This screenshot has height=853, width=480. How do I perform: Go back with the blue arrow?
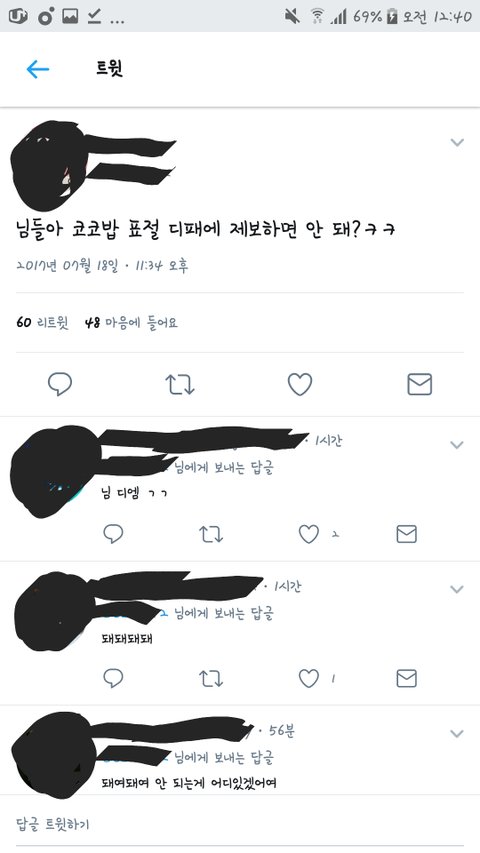coord(38,69)
